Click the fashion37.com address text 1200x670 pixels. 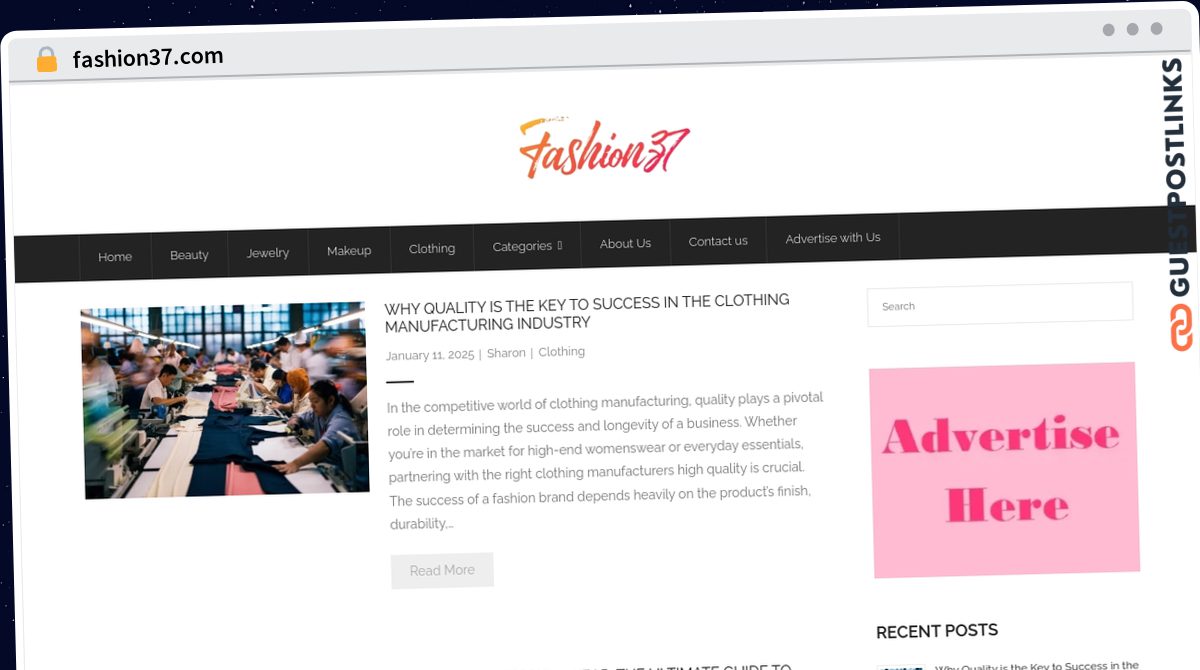click(x=148, y=58)
